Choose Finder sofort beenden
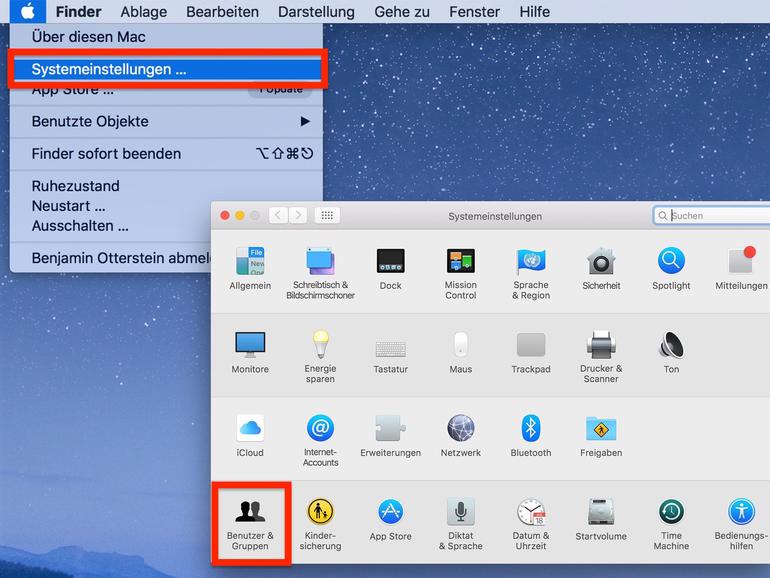770x578 pixels. [x=166, y=154]
